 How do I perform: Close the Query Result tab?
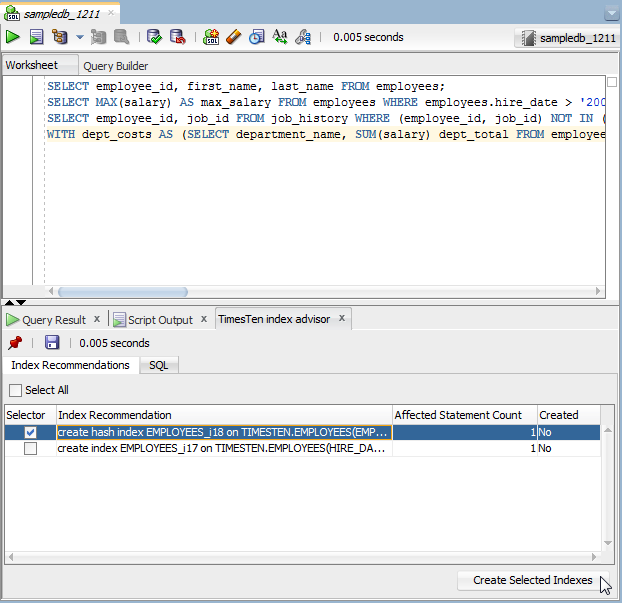pos(97,319)
